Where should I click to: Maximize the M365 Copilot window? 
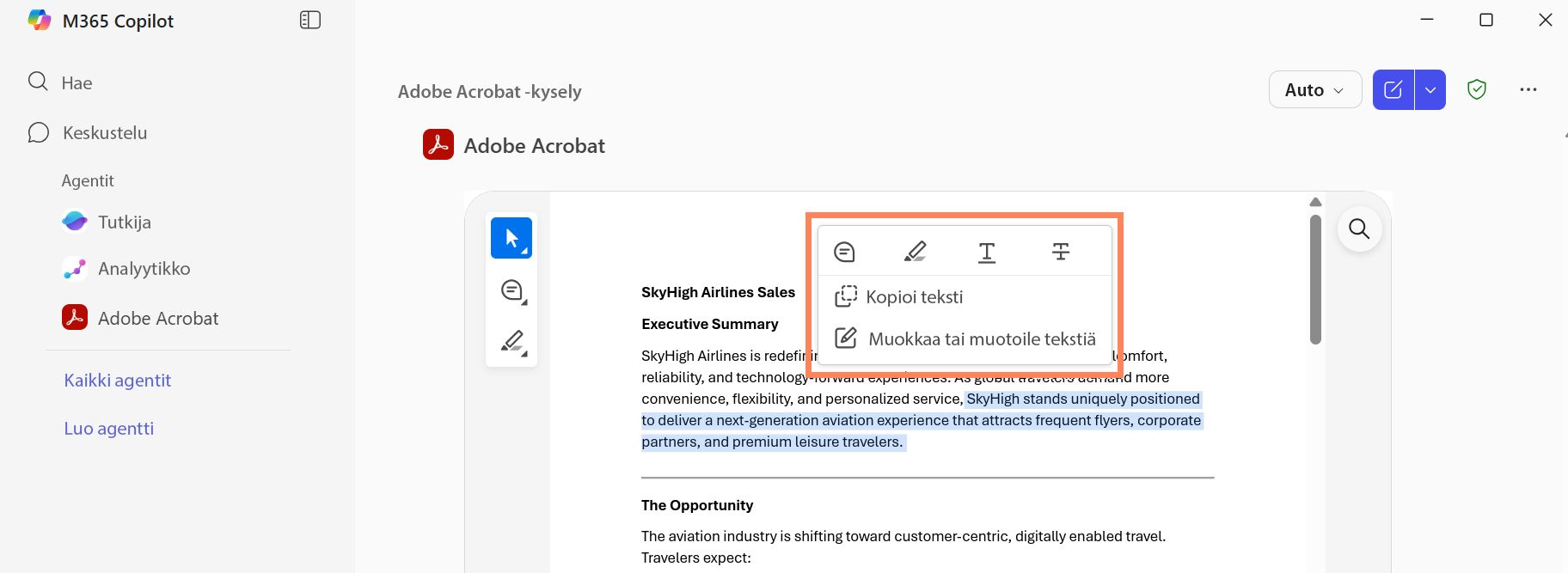1485,20
